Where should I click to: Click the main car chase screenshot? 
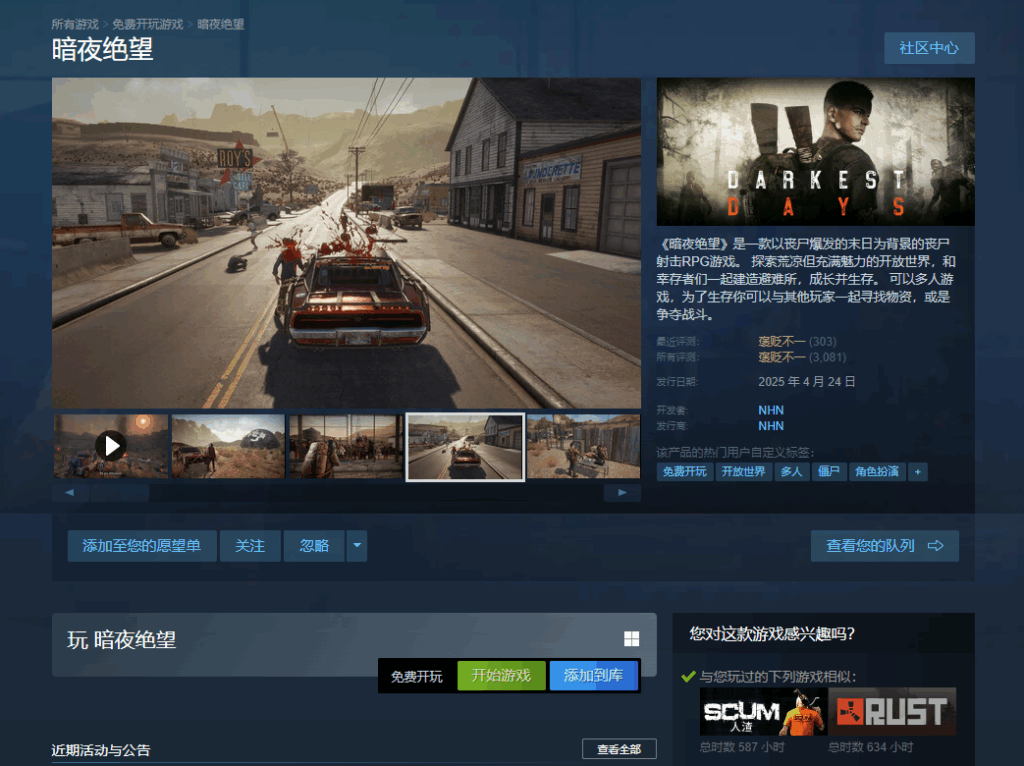[x=346, y=243]
